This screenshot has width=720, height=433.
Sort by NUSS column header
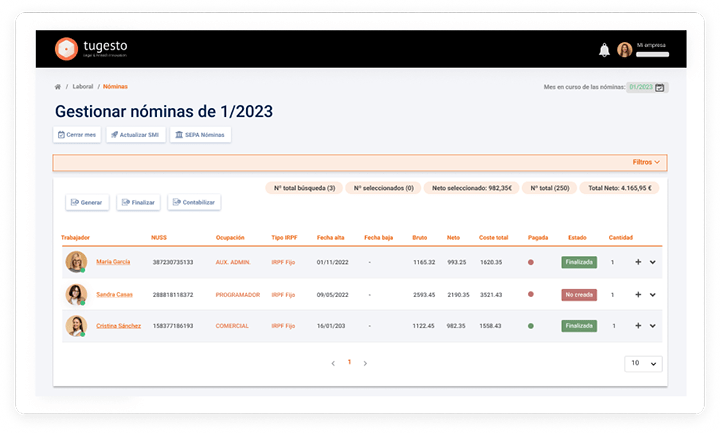tap(159, 238)
